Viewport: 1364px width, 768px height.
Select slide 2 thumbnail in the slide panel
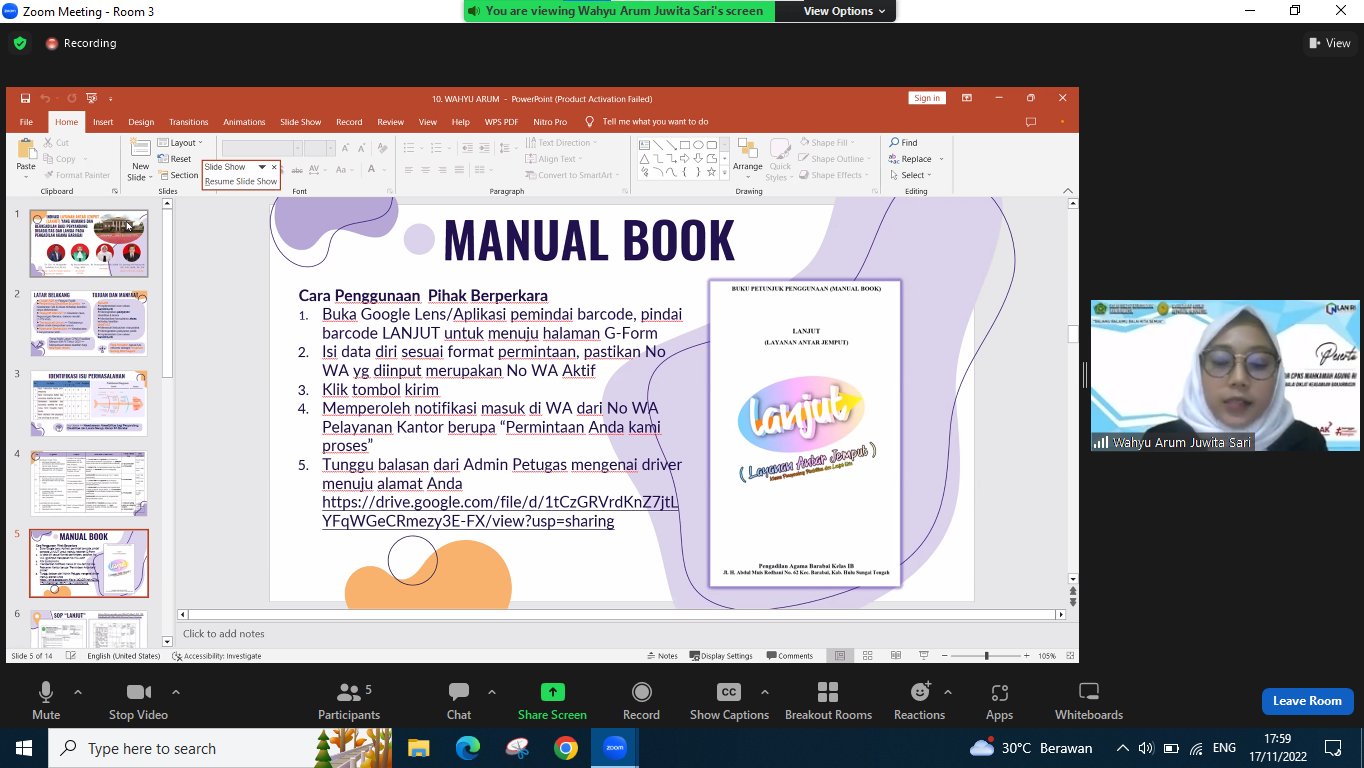[x=89, y=323]
